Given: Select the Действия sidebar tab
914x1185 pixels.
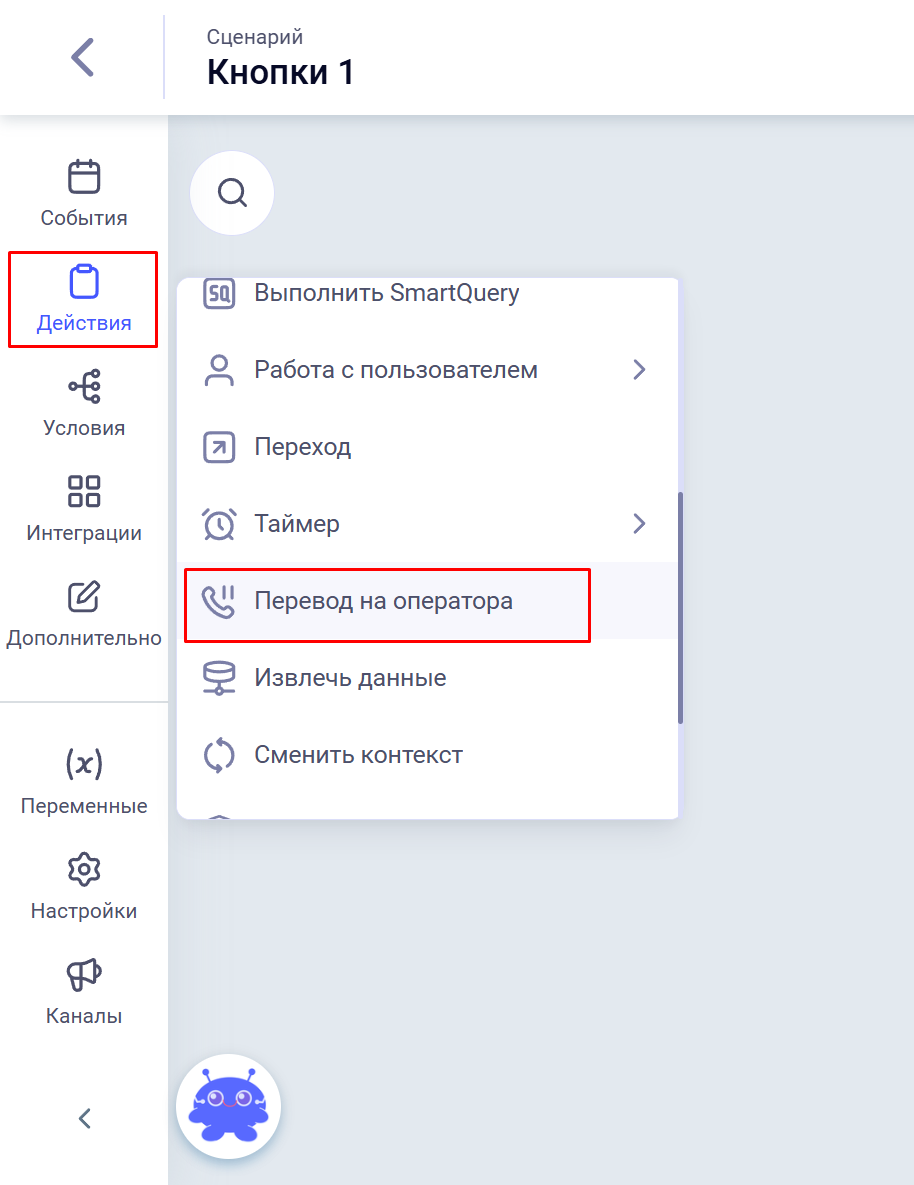Looking at the screenshot, I should 84,299.
